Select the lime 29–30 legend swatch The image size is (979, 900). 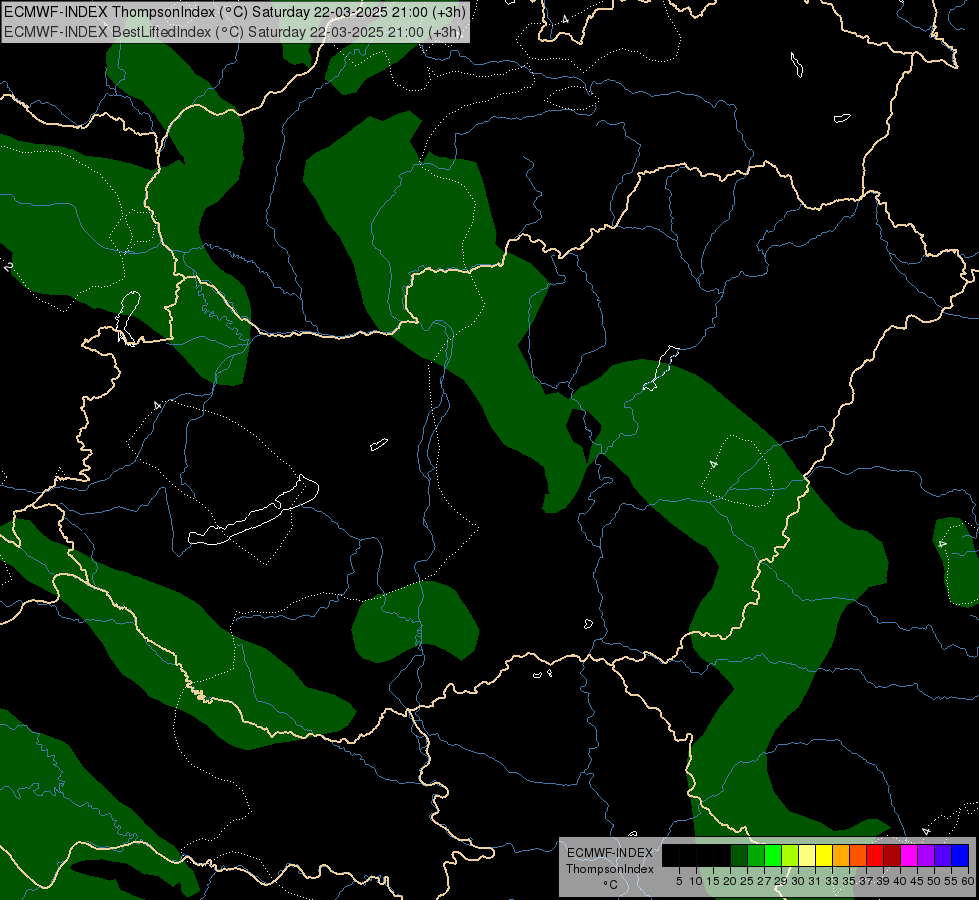(x=790, y=855)
